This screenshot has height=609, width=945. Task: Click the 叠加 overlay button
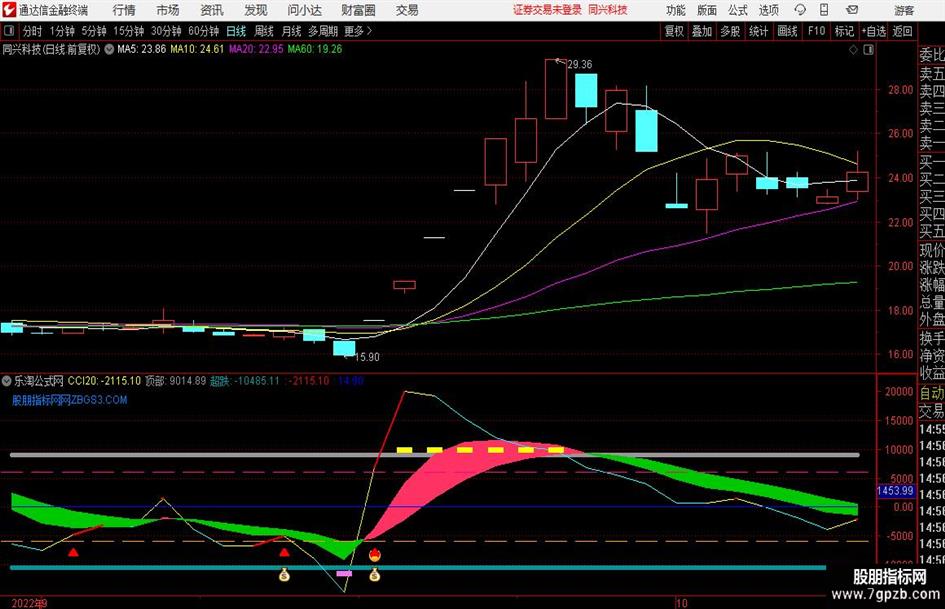coord(702,31)
